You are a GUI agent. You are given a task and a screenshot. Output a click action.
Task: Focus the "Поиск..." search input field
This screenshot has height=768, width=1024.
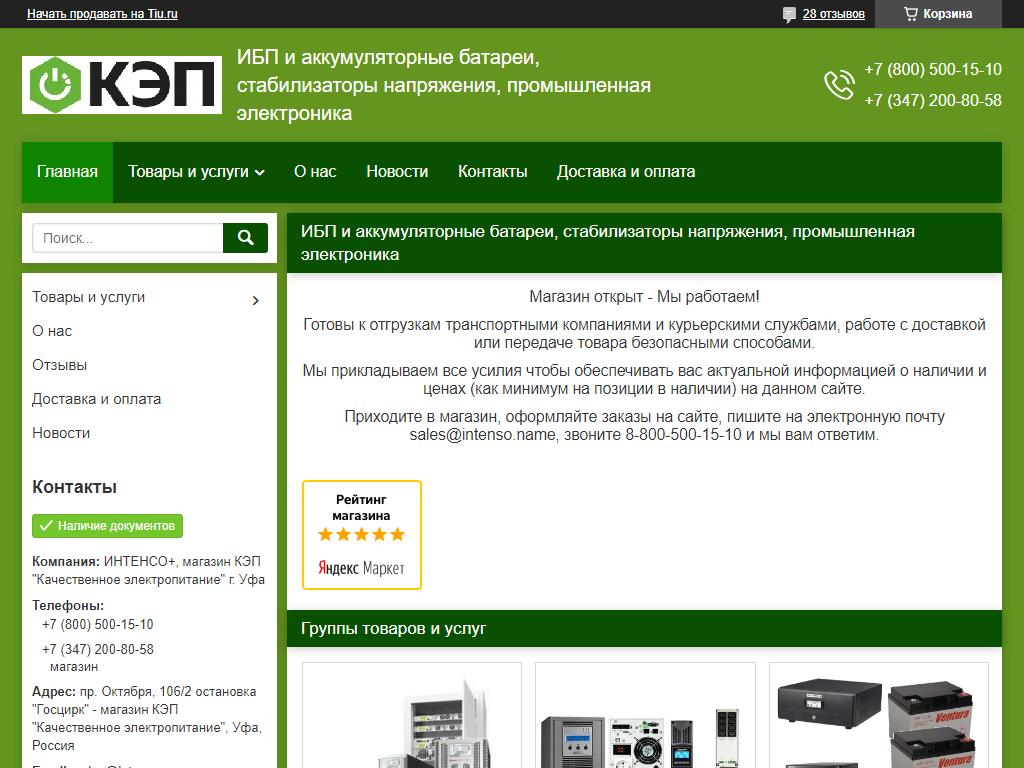coord(127,238)
